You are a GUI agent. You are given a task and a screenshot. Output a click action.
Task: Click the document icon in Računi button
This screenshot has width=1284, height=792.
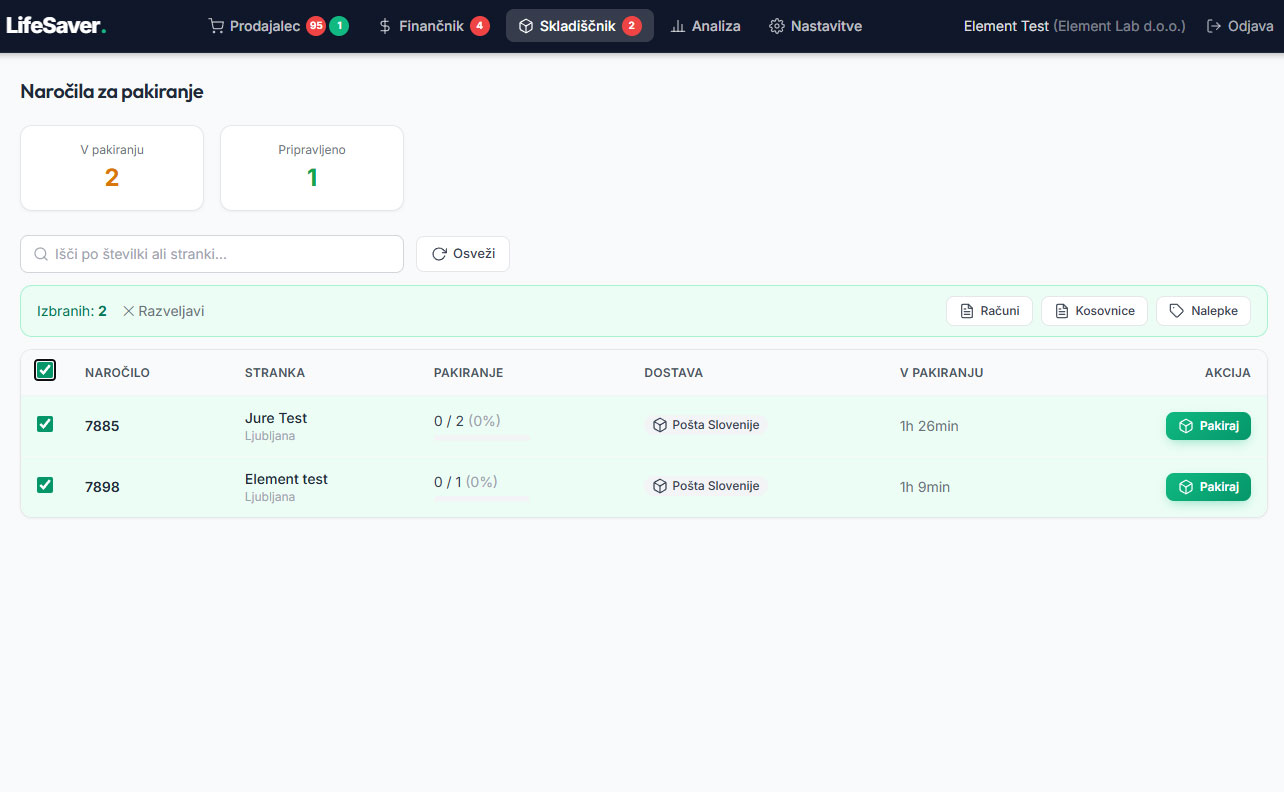point(967,311)
